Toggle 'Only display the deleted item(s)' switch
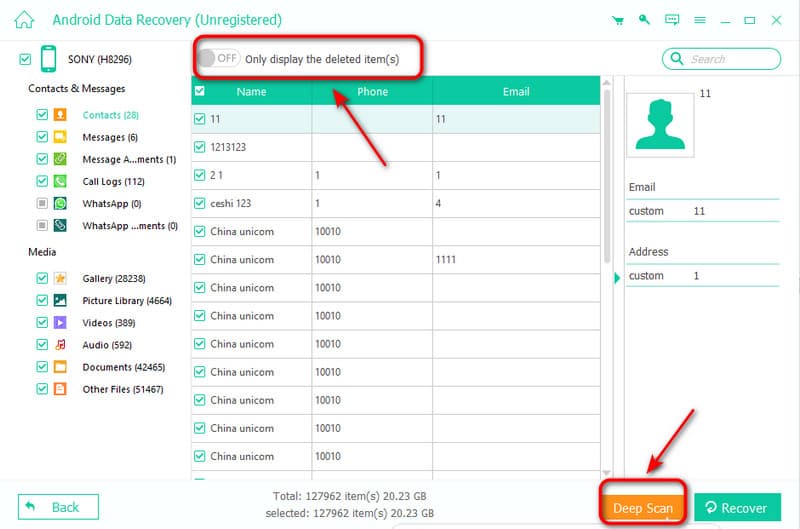Viewport: 800px width, 529px height. pyautogui.click(x=218, y=59)
